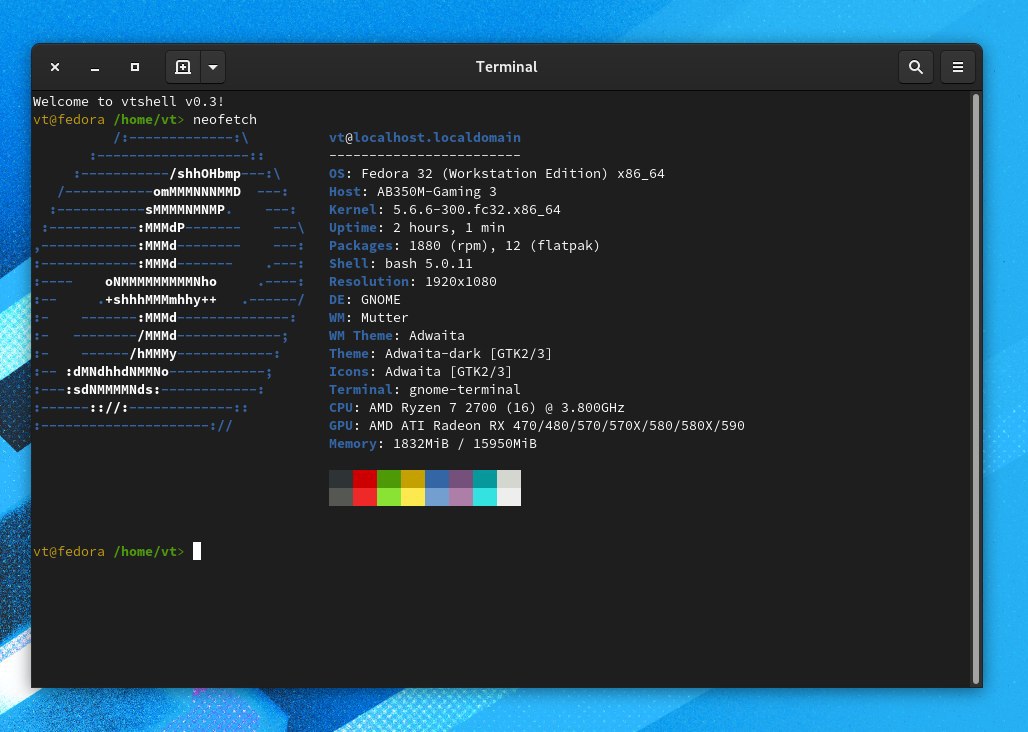
Task: Open the terminal search icon
Action: click(915, 67)
